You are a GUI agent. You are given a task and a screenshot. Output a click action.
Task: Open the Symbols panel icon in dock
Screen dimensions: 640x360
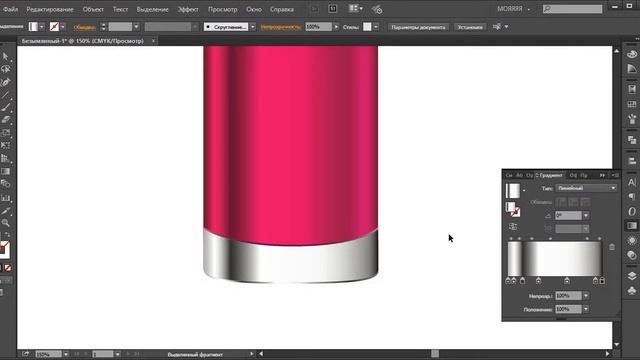coord(632,290)
